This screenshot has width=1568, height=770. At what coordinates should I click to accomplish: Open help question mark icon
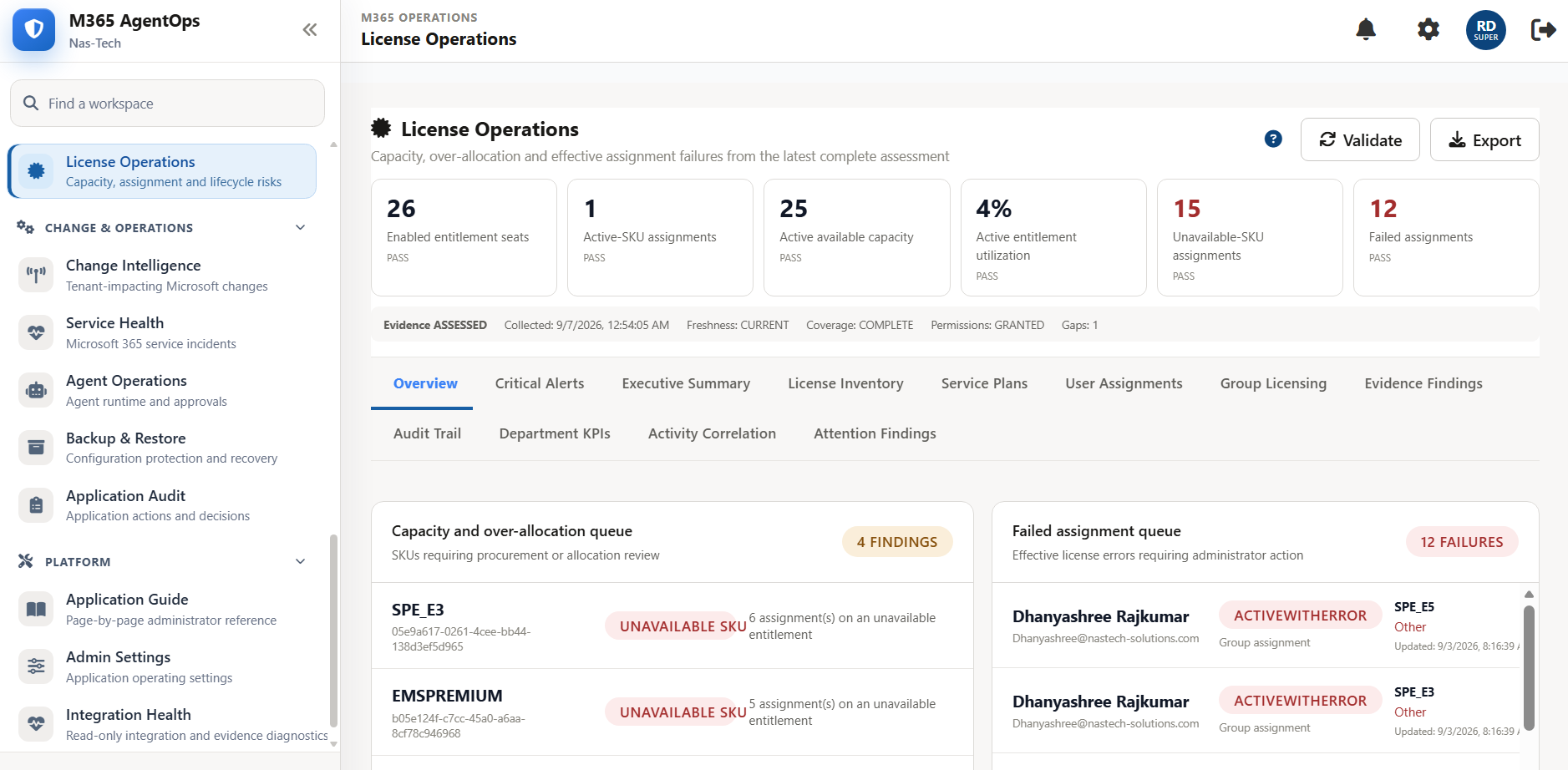click(1273, 139)
